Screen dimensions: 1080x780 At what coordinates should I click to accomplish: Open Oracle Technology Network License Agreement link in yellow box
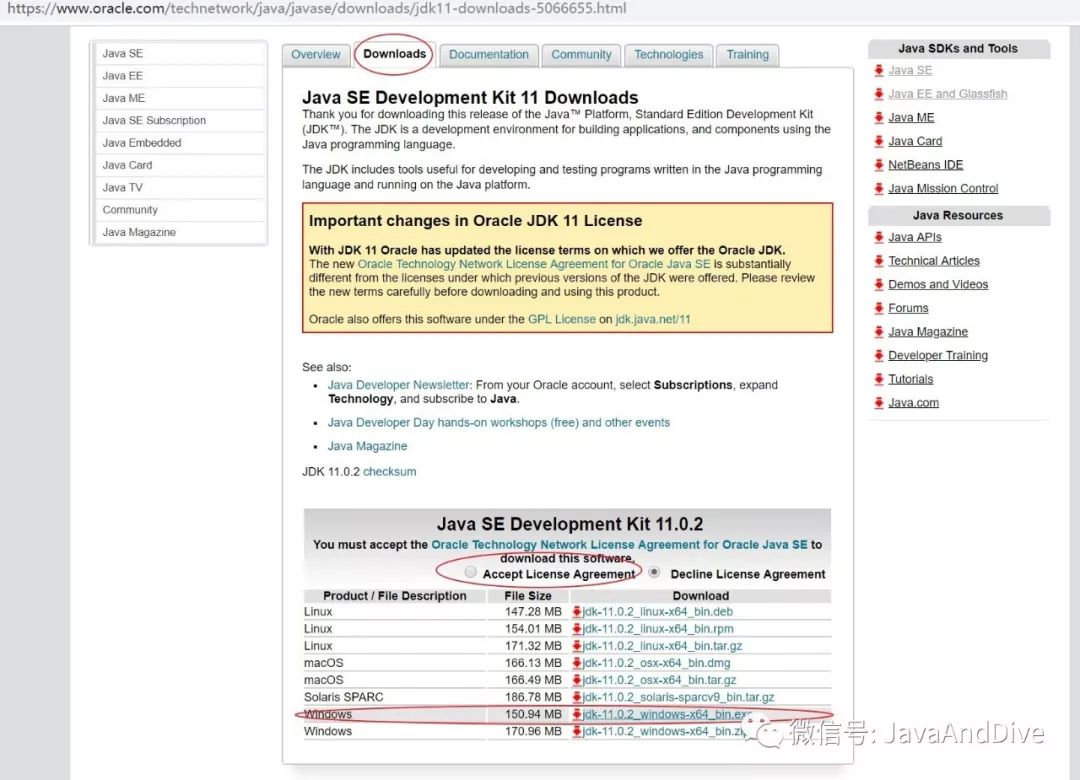click(534, 264)
